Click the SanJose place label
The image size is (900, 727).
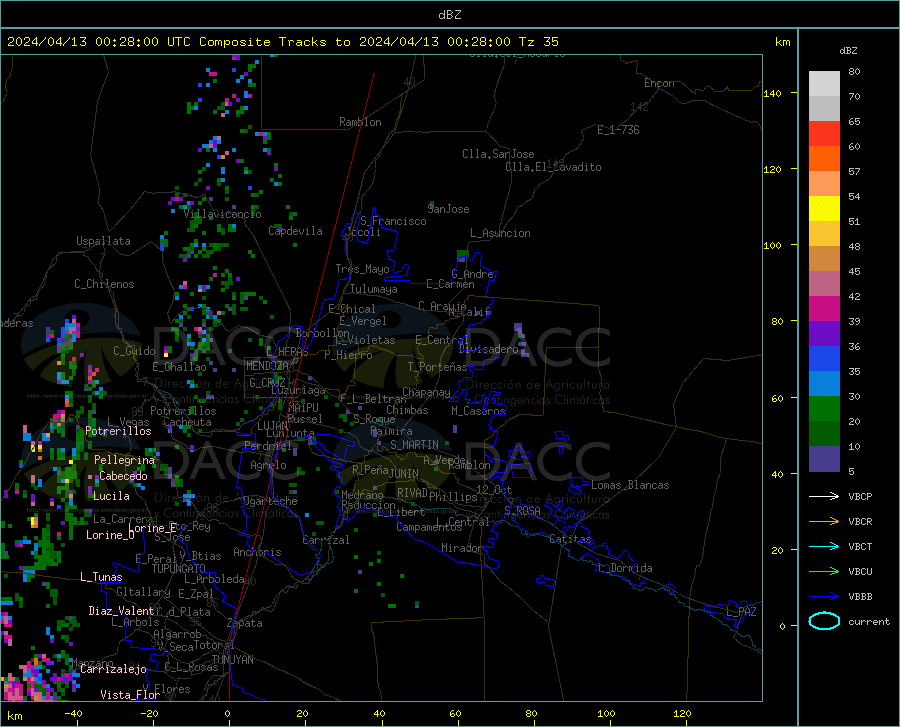pyautogui.click(x=448, y=209)
